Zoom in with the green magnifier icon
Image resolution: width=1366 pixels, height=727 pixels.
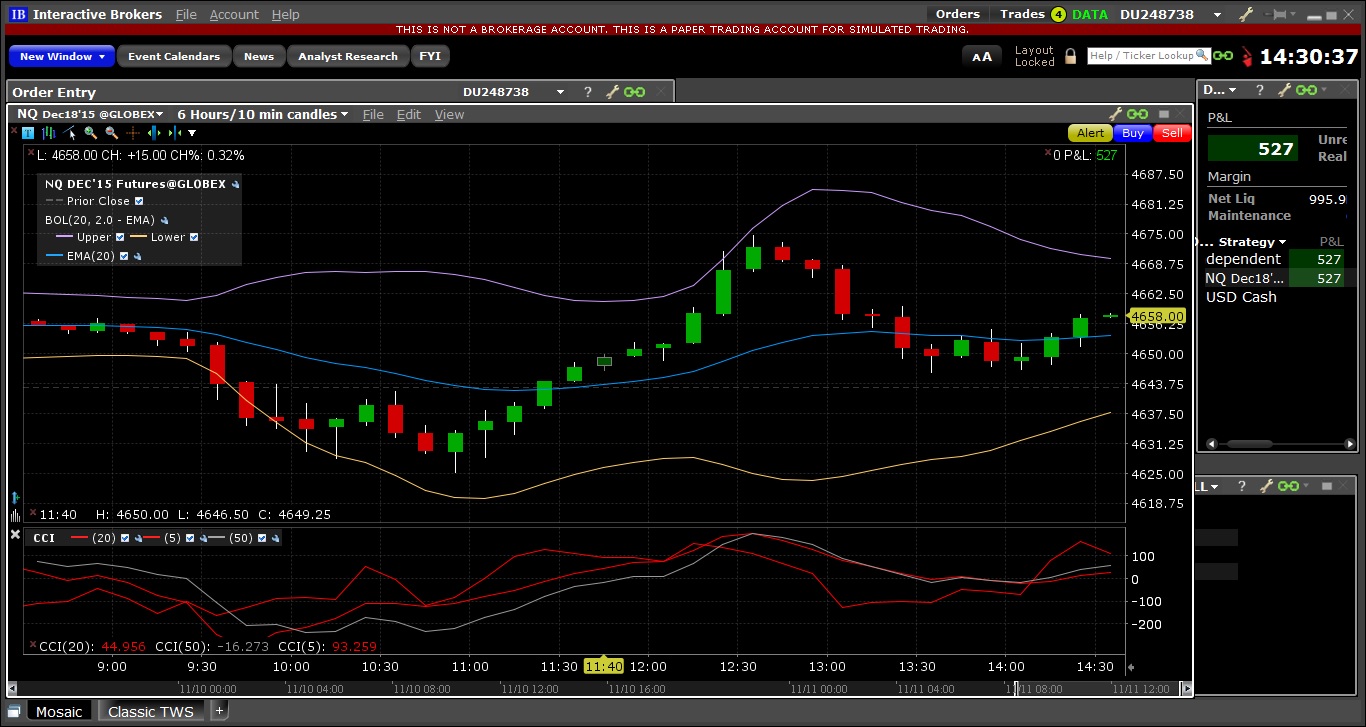point(90,133)
